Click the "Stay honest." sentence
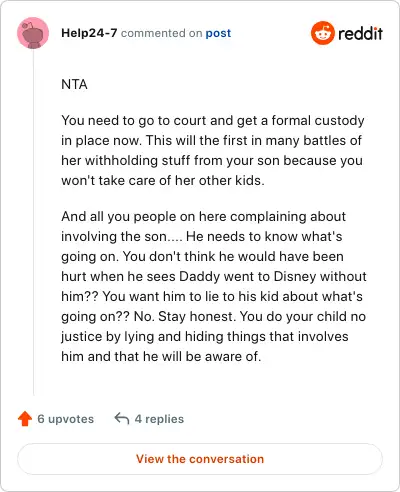The height and width of the screenshot is (492, 400). click(x=197, y=317)
